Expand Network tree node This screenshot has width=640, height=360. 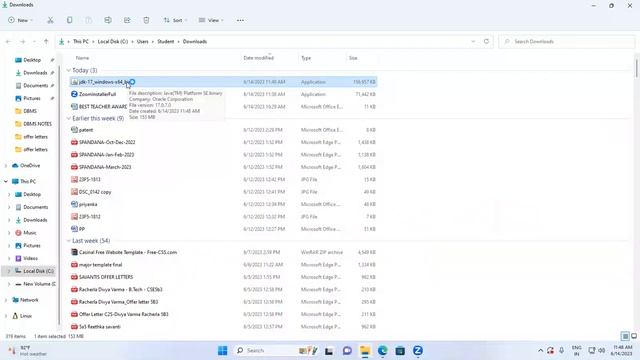pos(6,300)
